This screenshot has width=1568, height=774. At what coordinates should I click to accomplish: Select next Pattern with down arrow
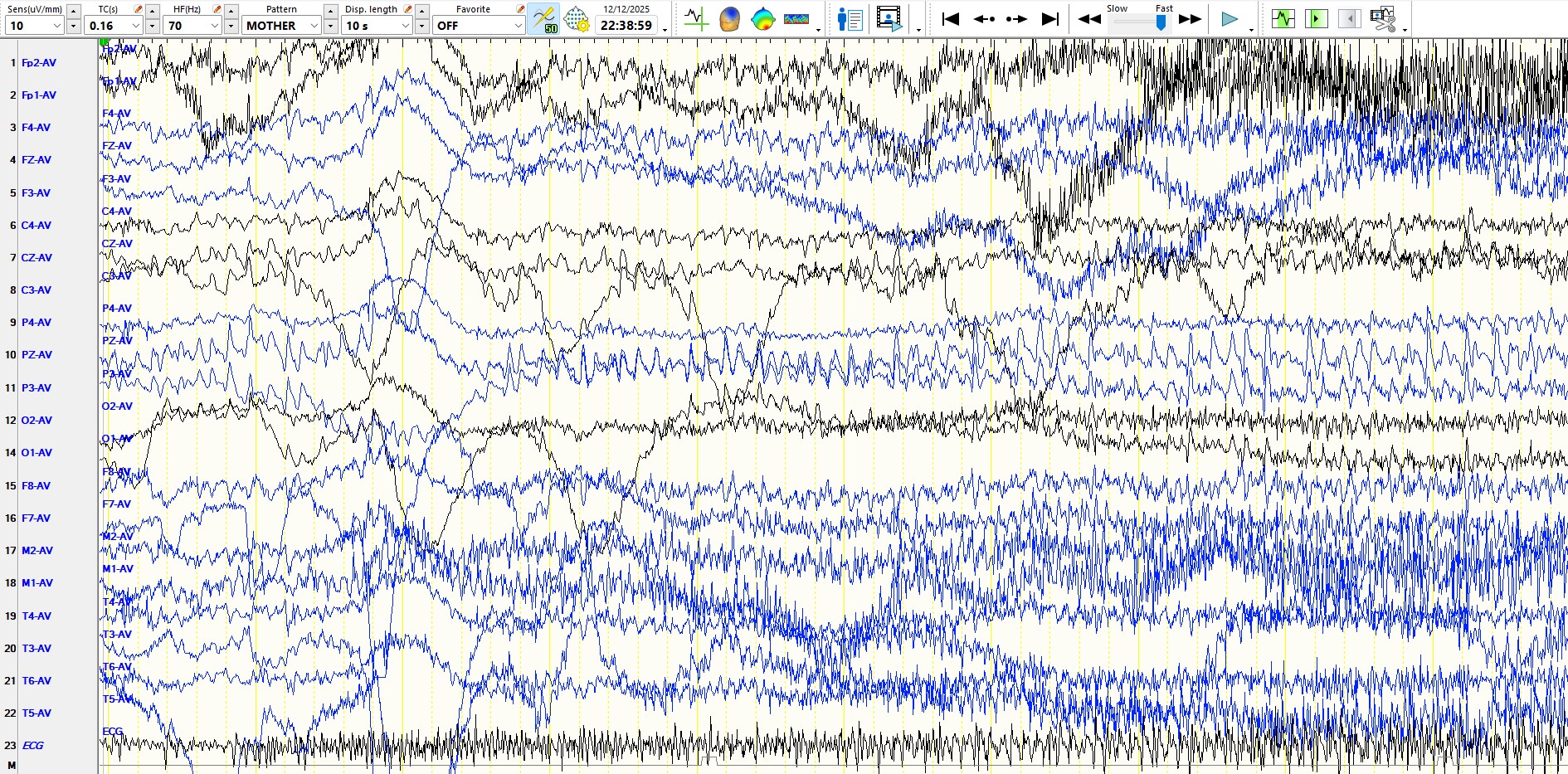point(330,26)
